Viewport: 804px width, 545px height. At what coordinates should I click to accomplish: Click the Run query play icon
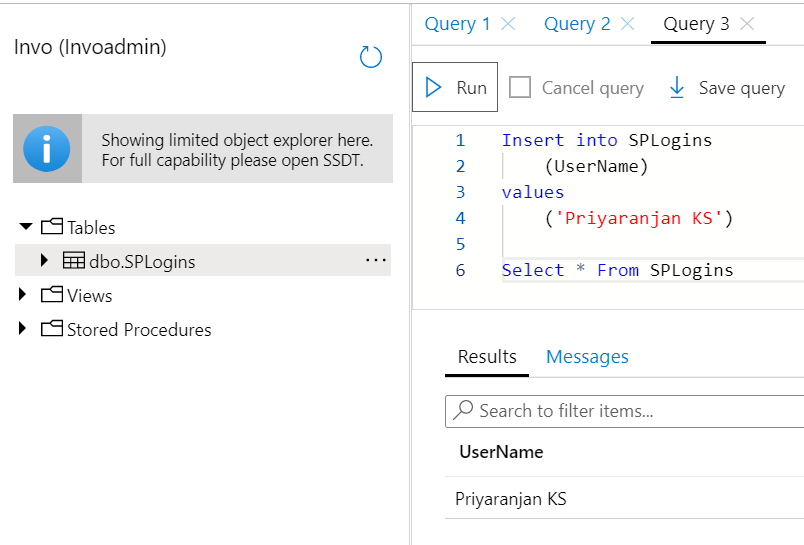434,88
